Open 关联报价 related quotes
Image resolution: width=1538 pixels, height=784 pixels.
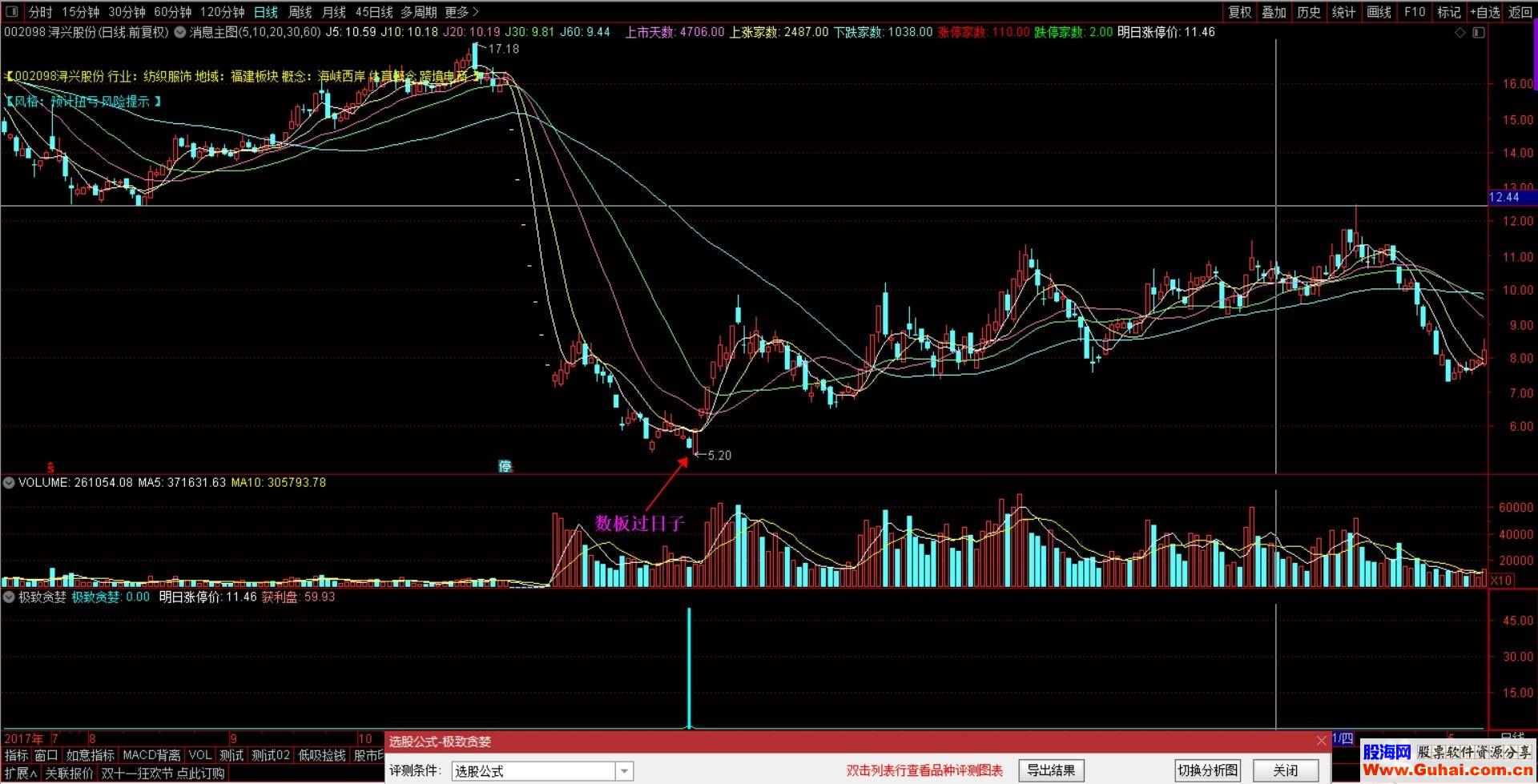click(x=69, y=774)
